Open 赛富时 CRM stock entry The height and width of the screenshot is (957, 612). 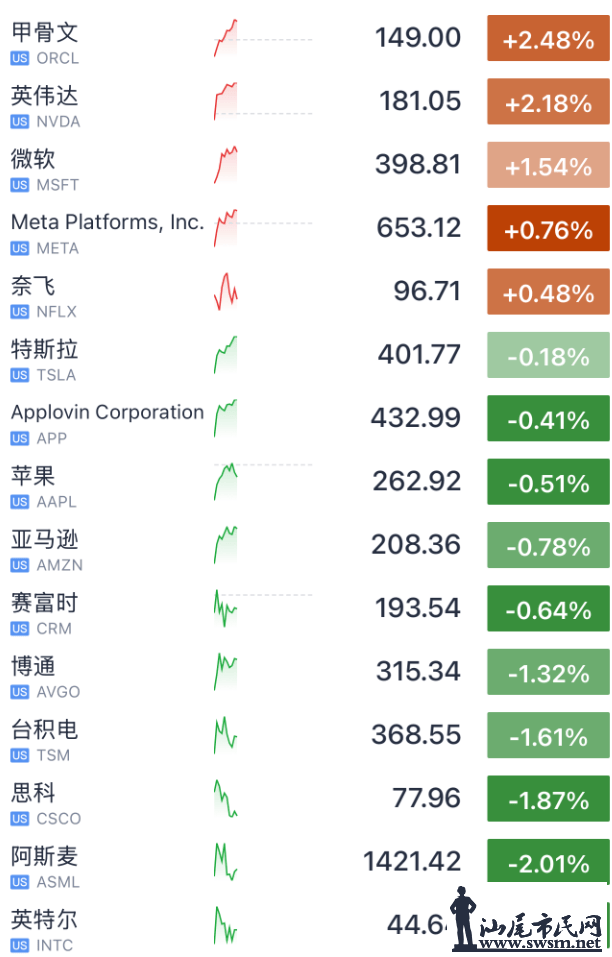coord(44,603)
